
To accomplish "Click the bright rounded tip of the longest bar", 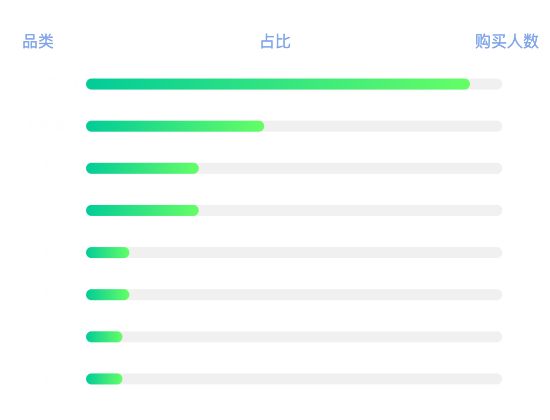I will click(x=464, y=84).
